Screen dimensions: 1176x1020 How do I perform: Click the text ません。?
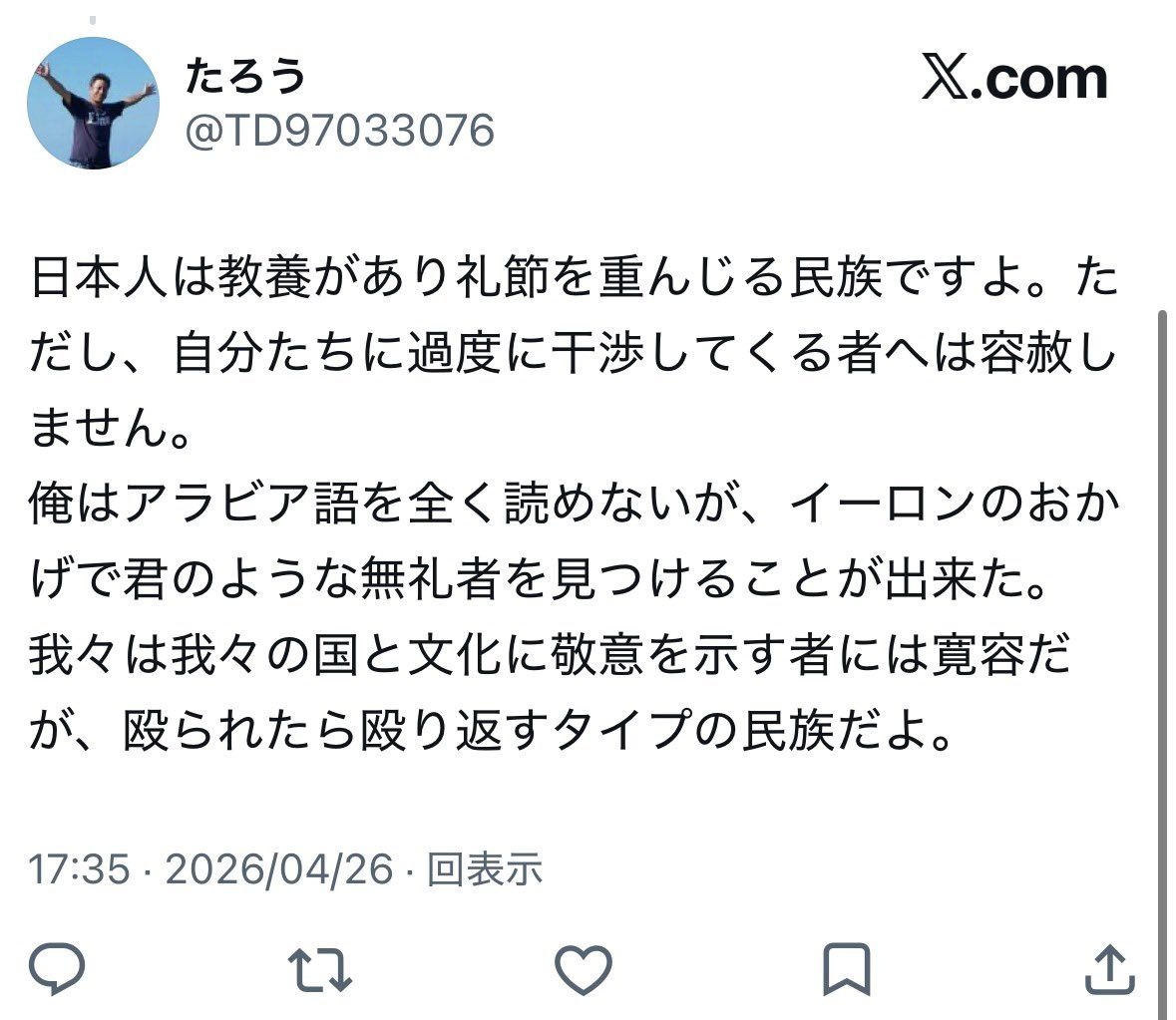point(111,429)
